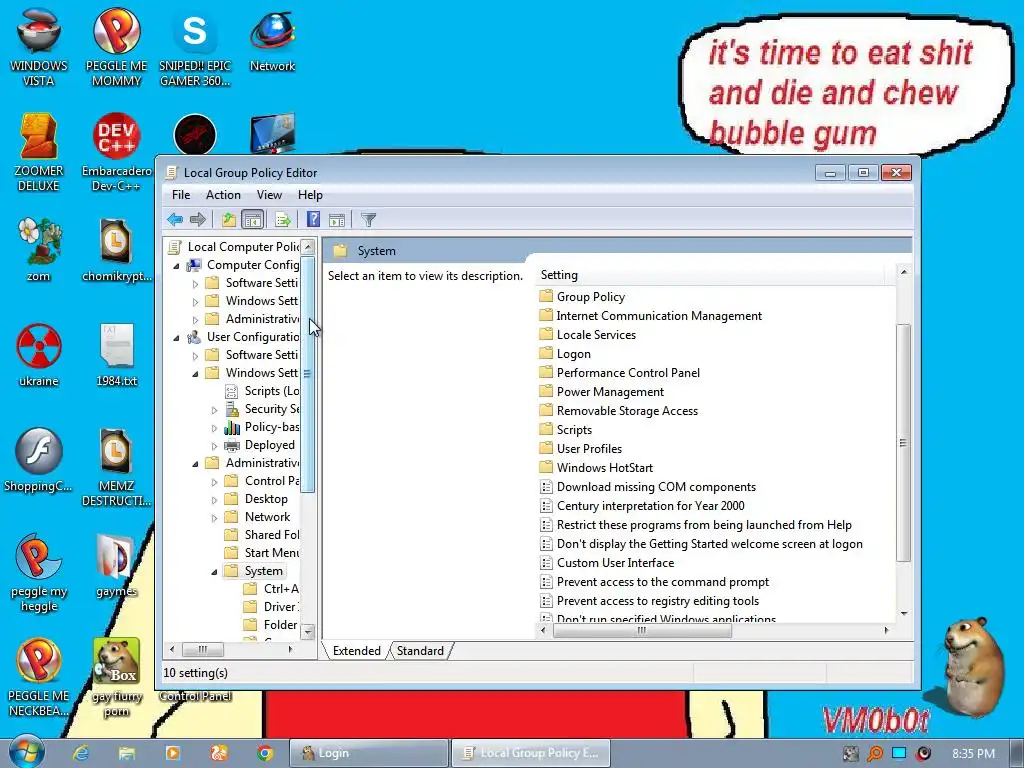1024x768 pixels.
Task: Switch to the Login taskbar window
Action: tap(369, 753)
